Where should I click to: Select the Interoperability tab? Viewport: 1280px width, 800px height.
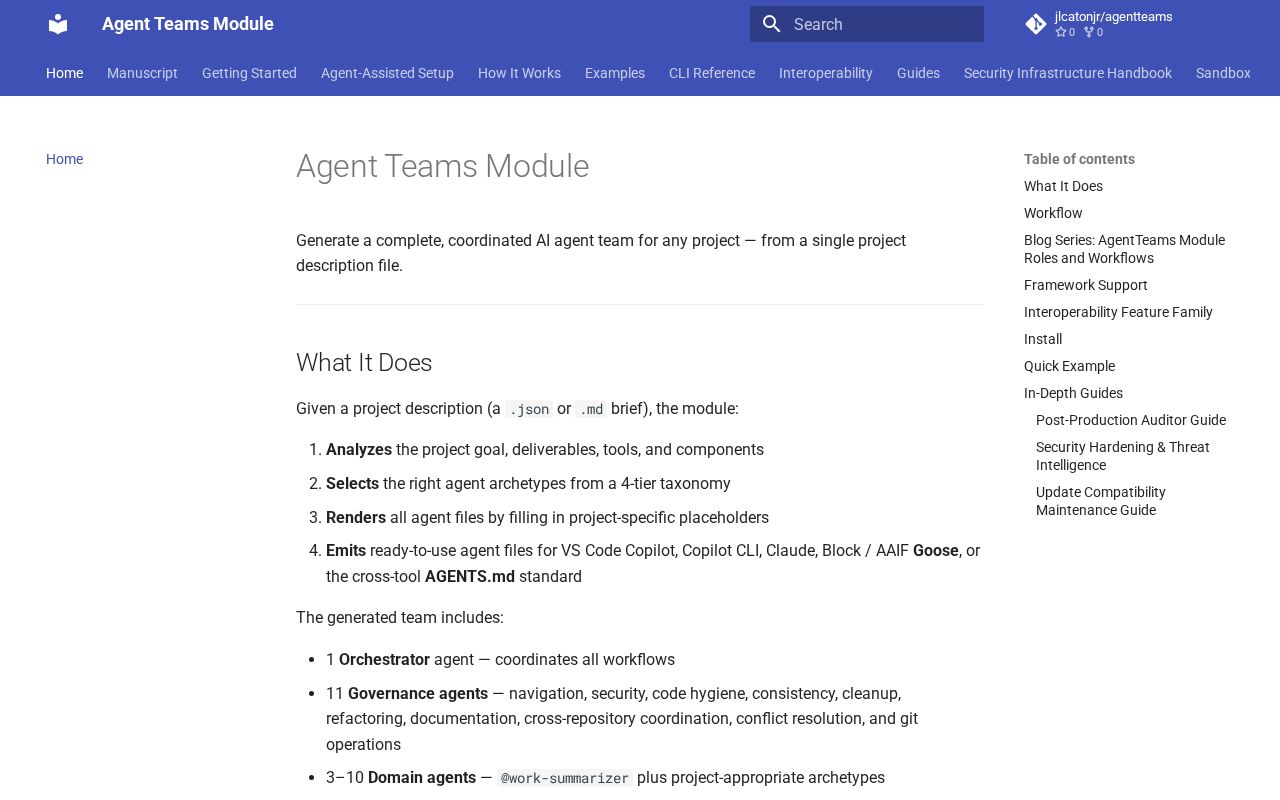click(x=826, y=73)
